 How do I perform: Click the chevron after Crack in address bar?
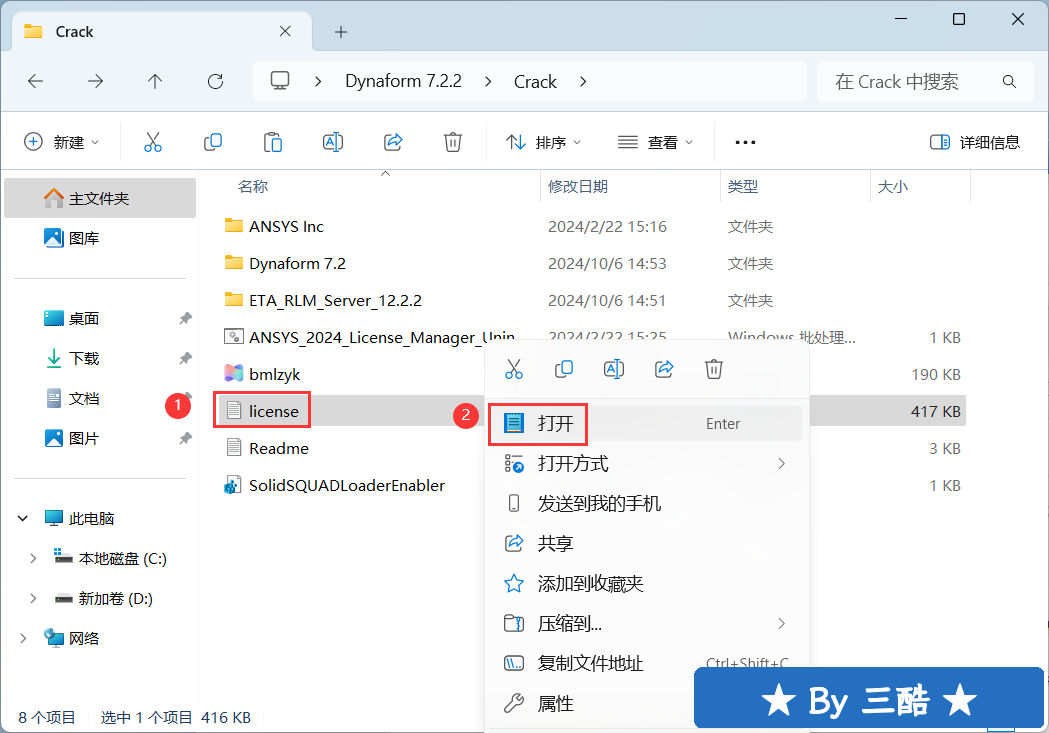coord(583,82)
